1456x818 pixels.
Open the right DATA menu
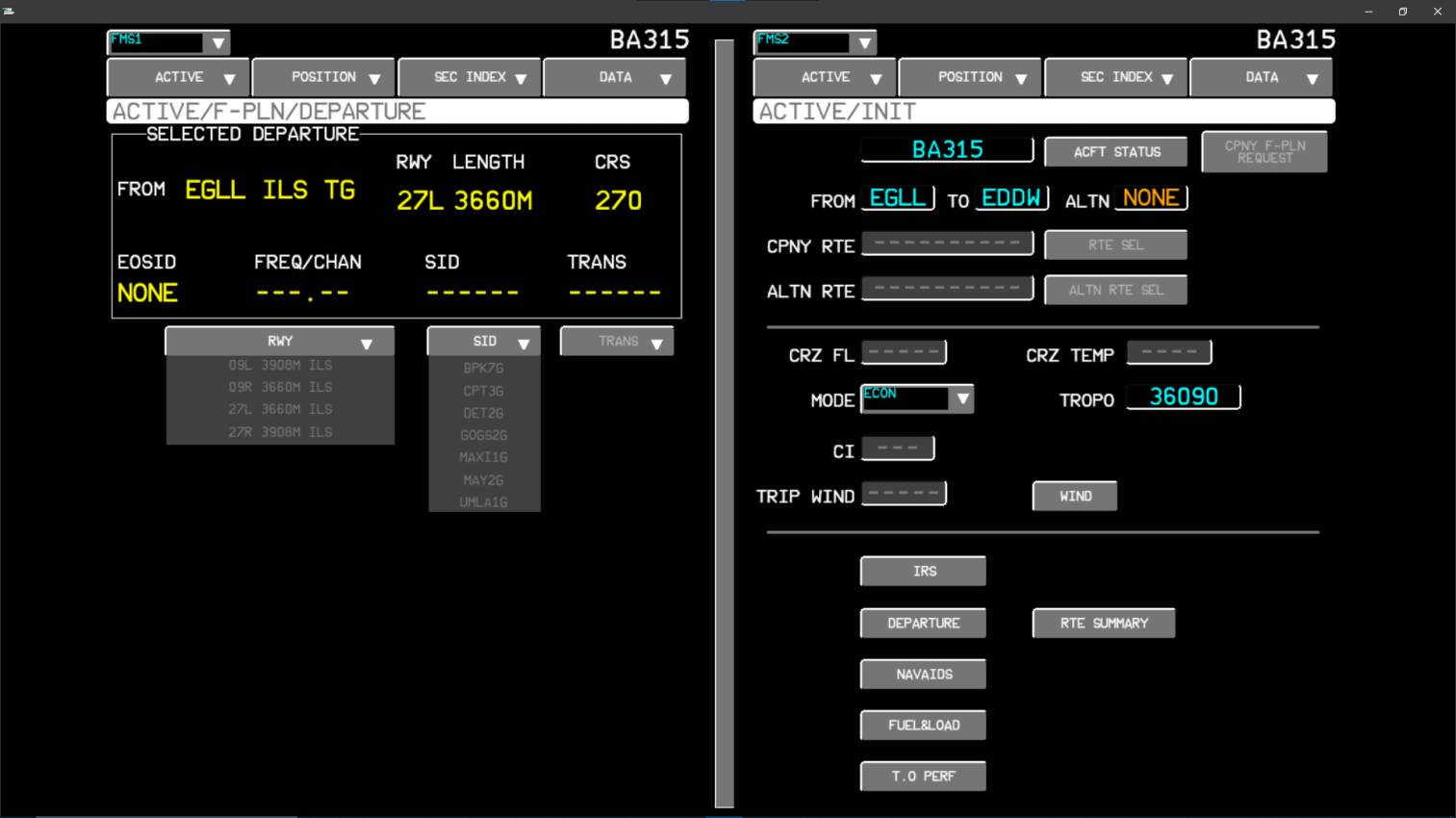(1262, 77)
